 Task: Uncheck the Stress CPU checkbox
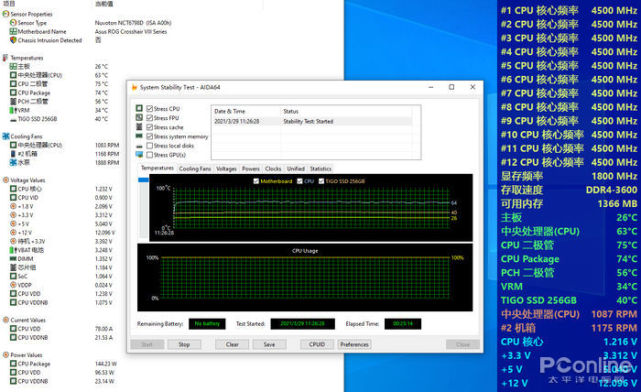pyautogui.click(x=150, y=108)
